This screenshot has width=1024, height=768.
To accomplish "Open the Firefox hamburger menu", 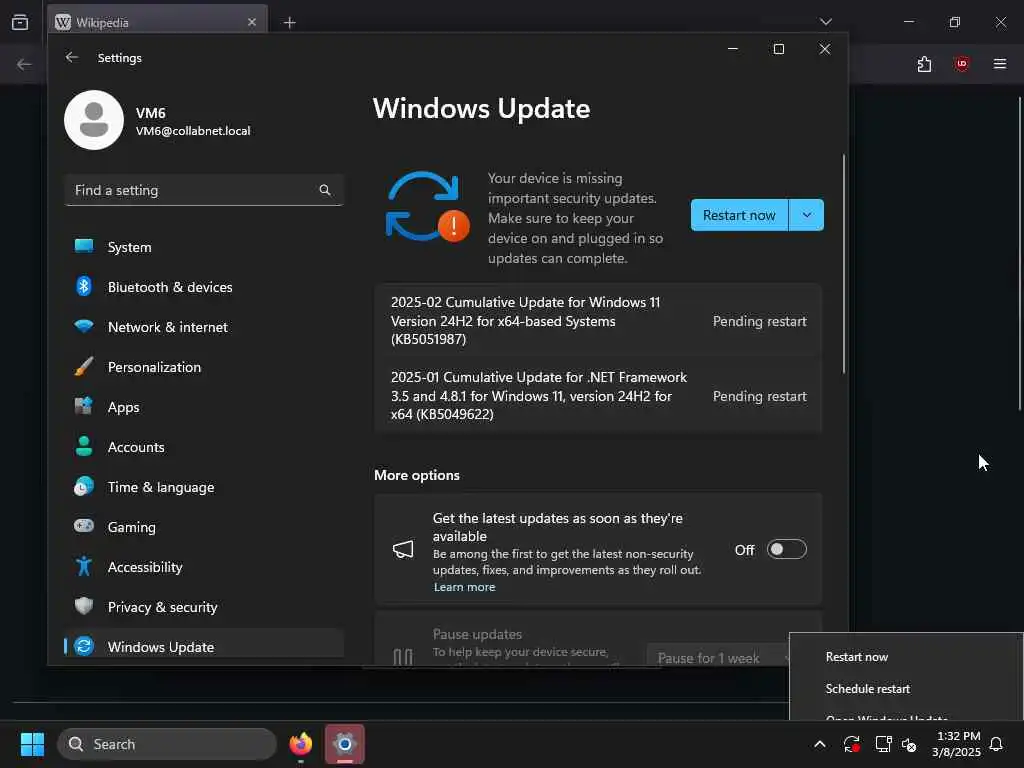I will coord(1000,64).
